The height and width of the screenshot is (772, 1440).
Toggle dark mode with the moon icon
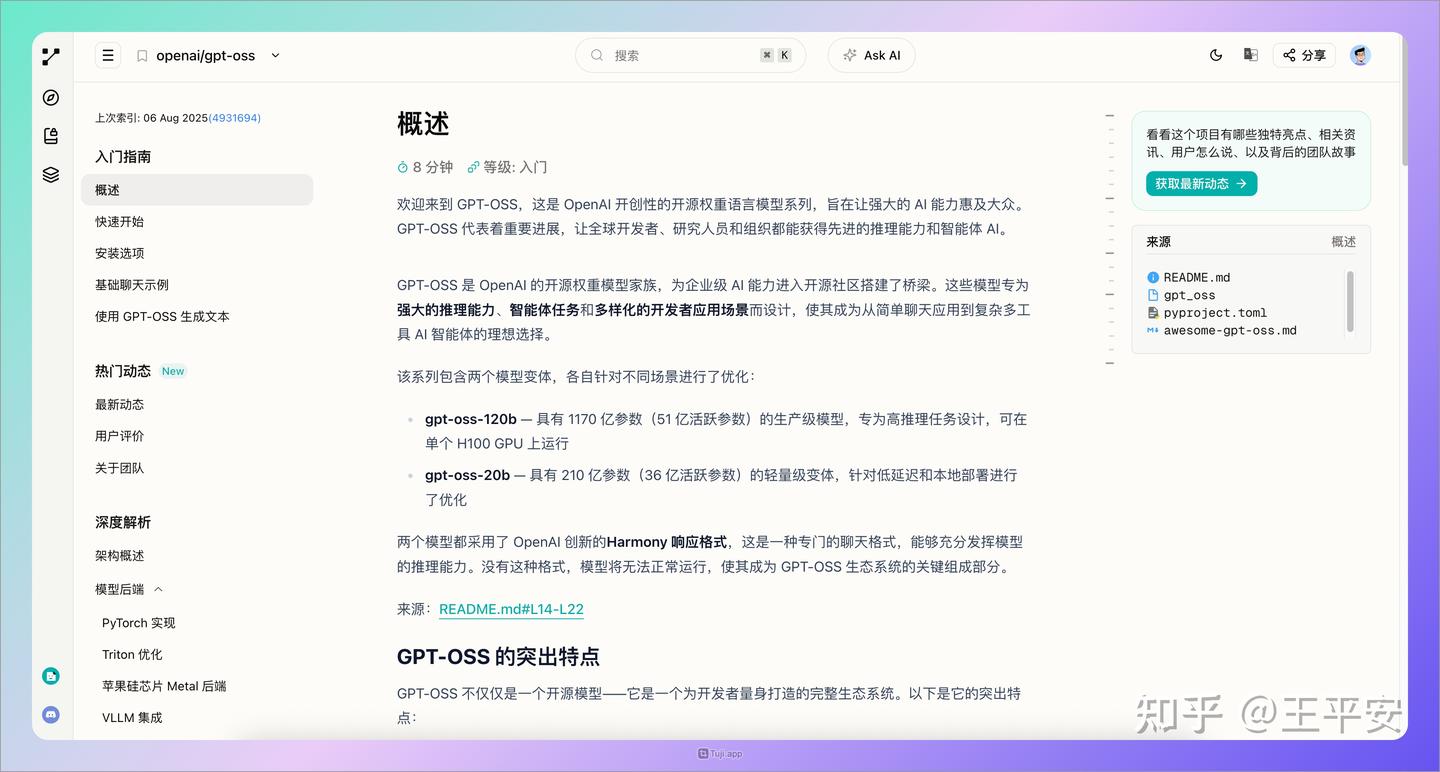point(1215,55)
